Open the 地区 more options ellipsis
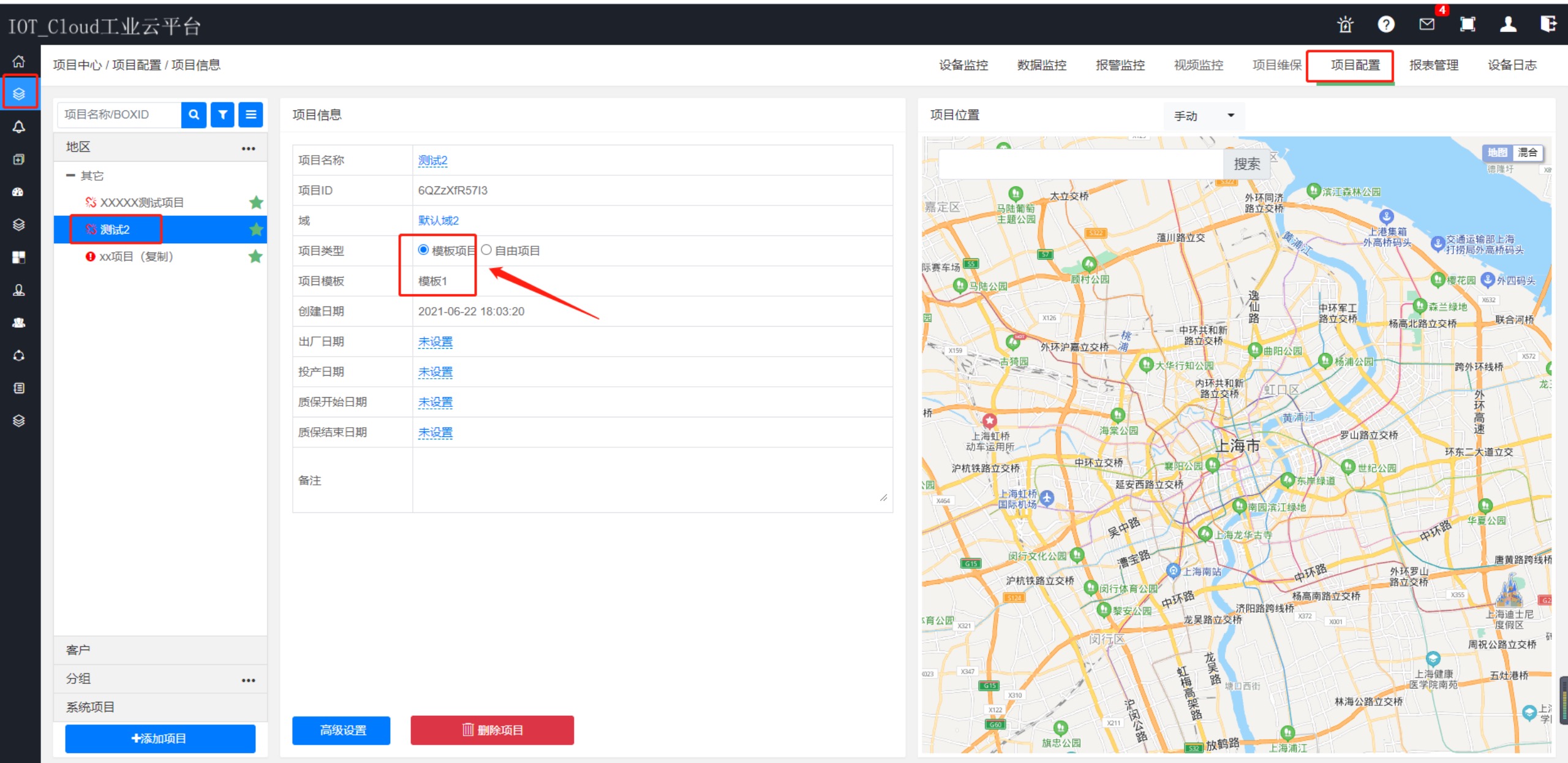Image resolution: width=1568 pixels, height=763 pixels. [x=248, y=148]
